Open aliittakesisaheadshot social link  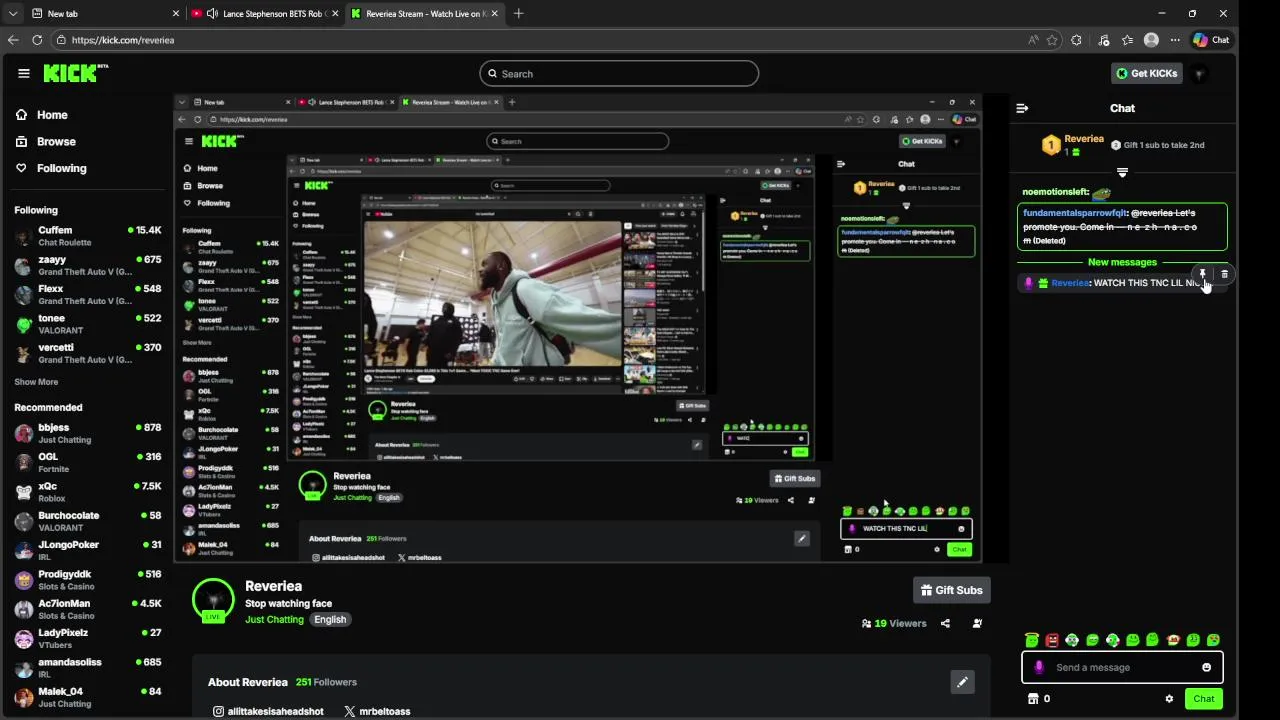click(268, 711)
